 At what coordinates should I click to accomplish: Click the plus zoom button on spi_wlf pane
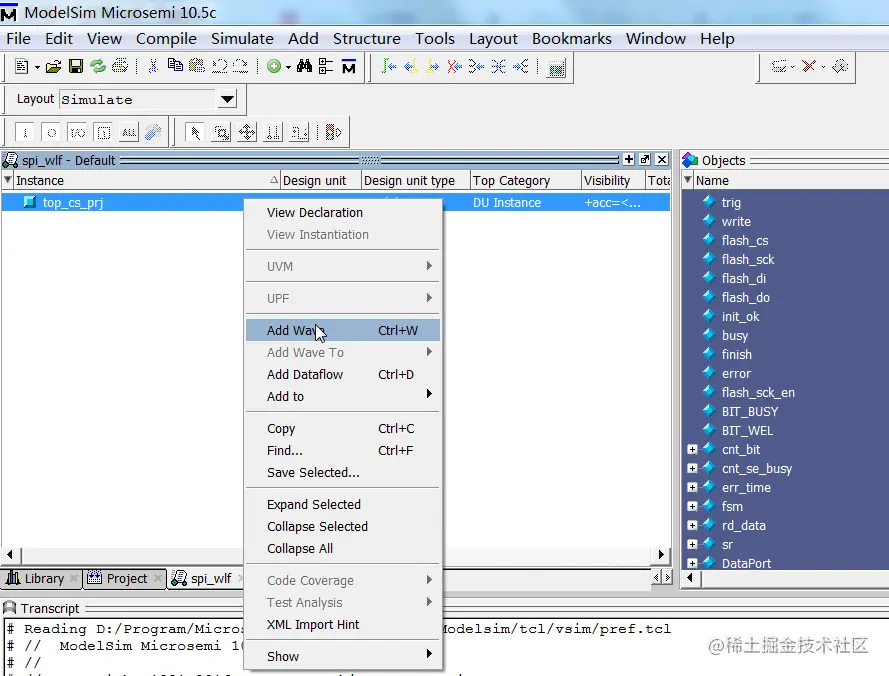coord(629,159)
